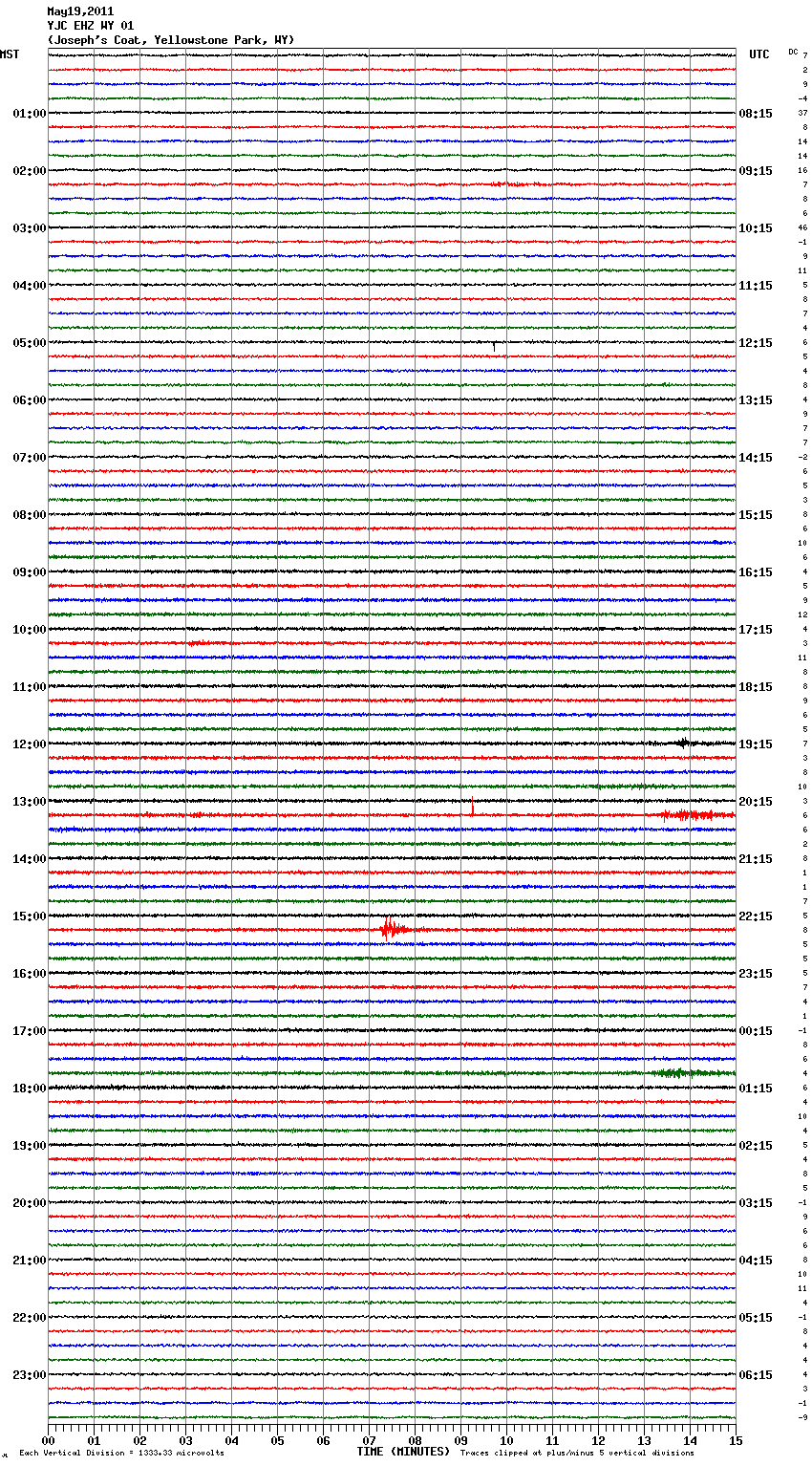Select the "UTC" column label

(x=759, y=54)
